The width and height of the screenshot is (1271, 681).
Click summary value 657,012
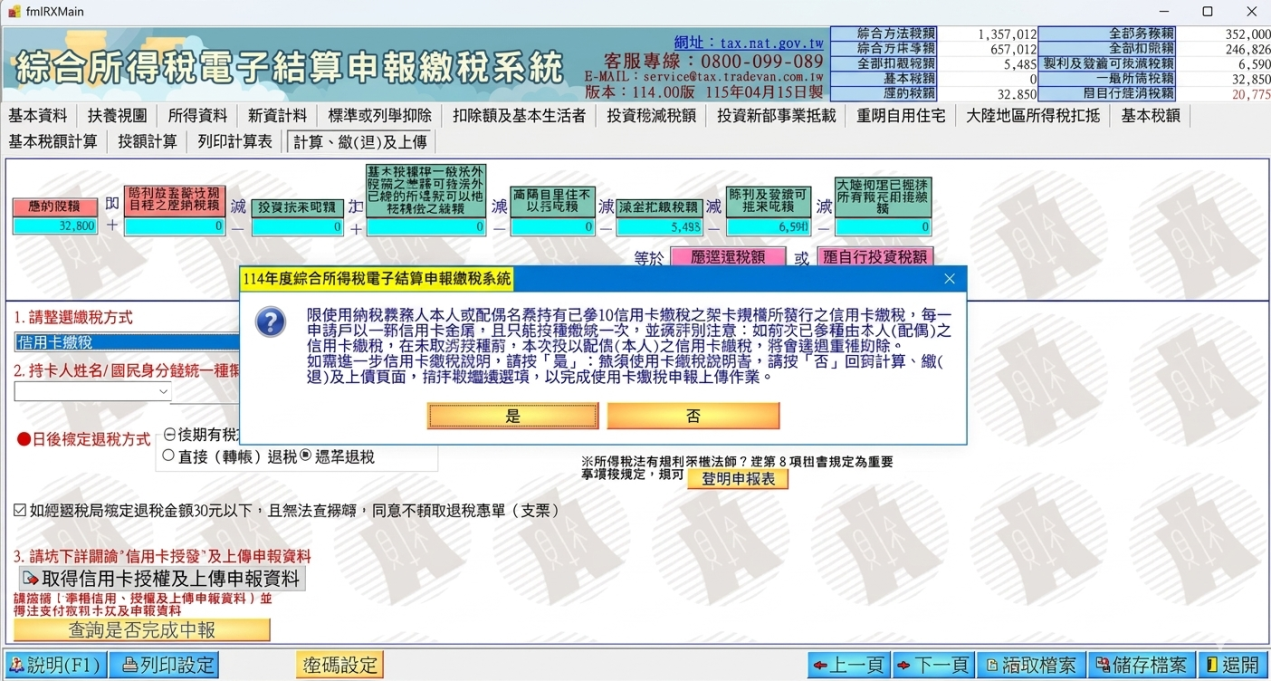click(x=1013, y=48)
